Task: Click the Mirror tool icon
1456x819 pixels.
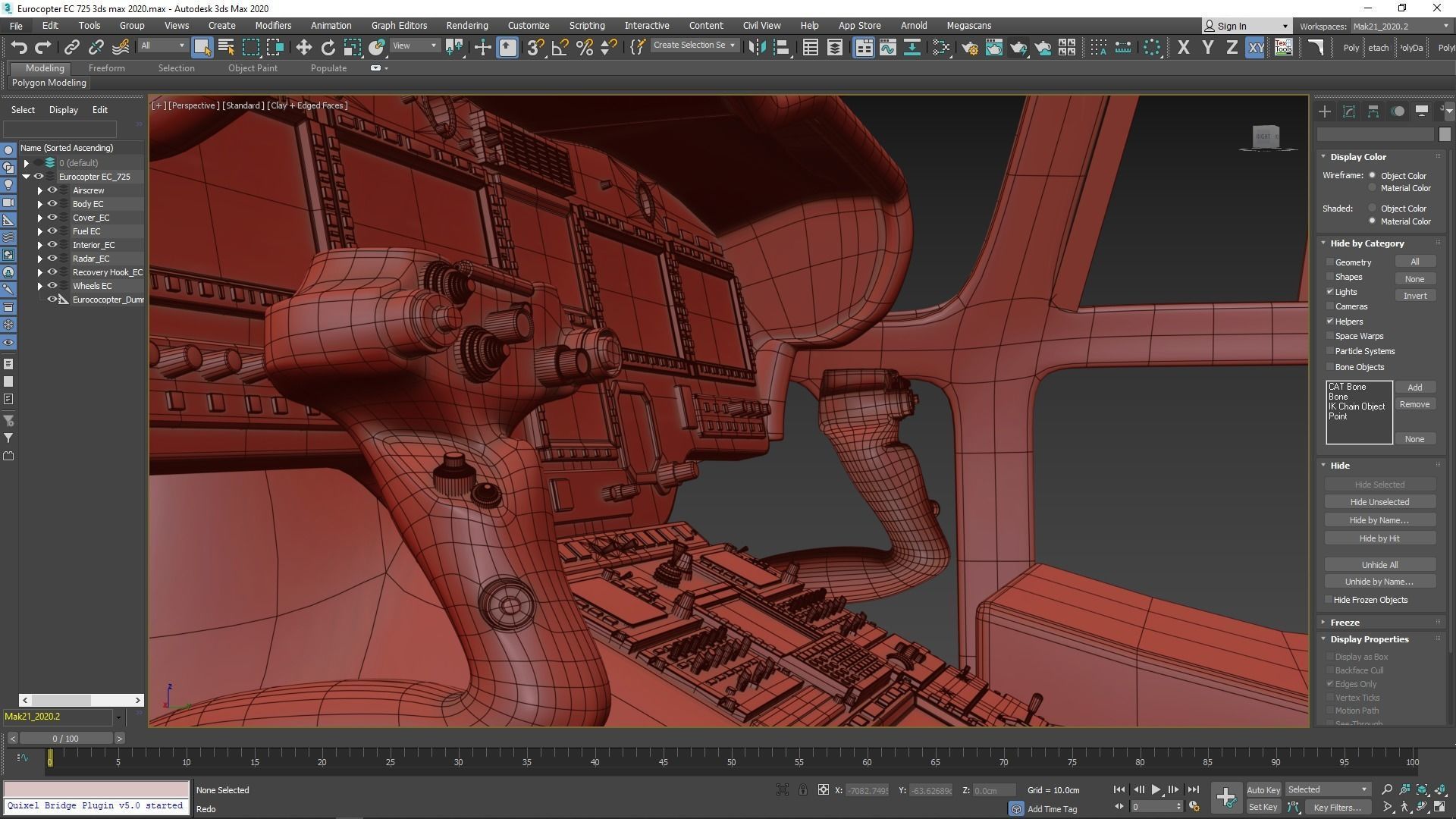Action: 756,47
